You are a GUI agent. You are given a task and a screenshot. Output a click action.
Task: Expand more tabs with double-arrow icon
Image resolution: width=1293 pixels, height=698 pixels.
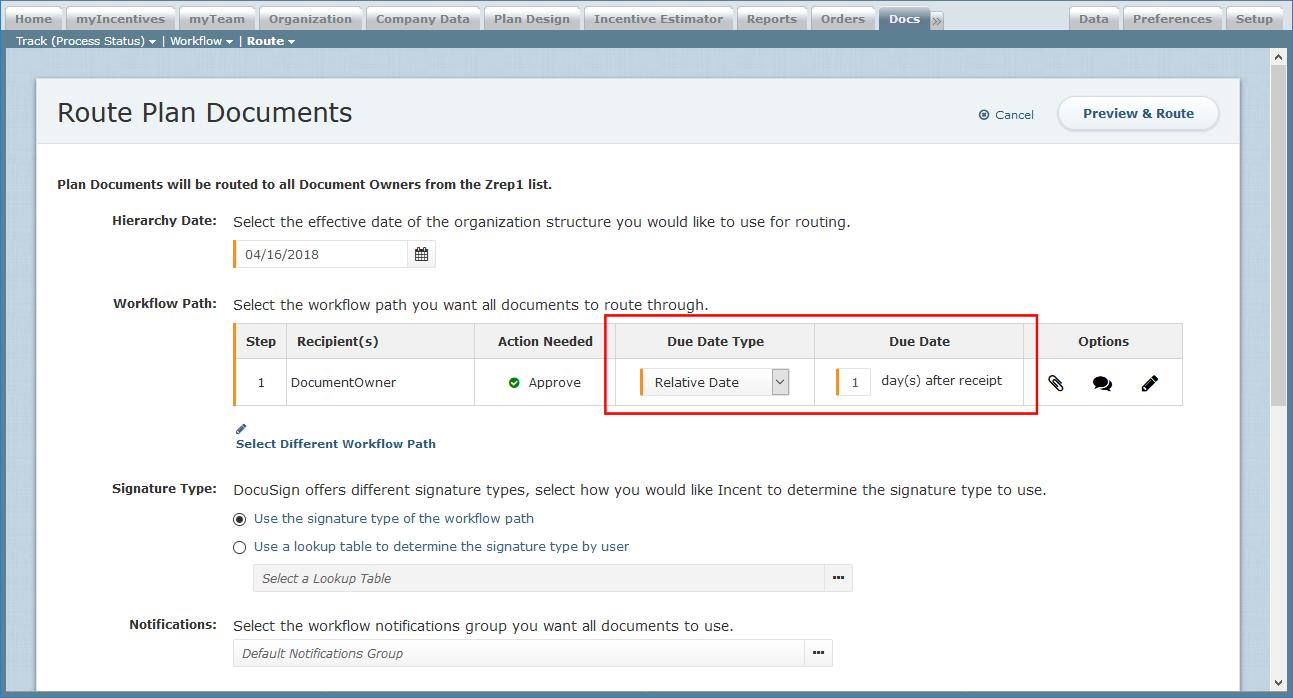tap(937, 20)
